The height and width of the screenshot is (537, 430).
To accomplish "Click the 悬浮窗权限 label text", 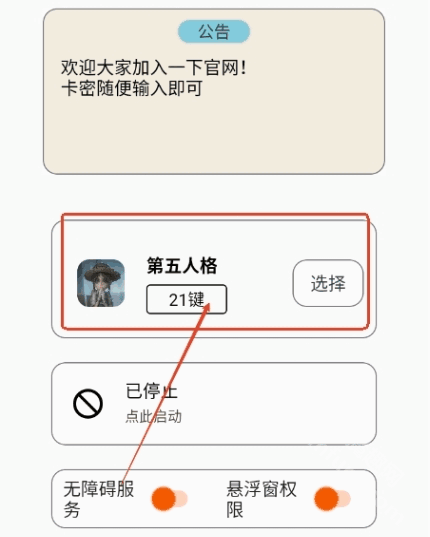I will pyautogui.click(x=261, y=499).
